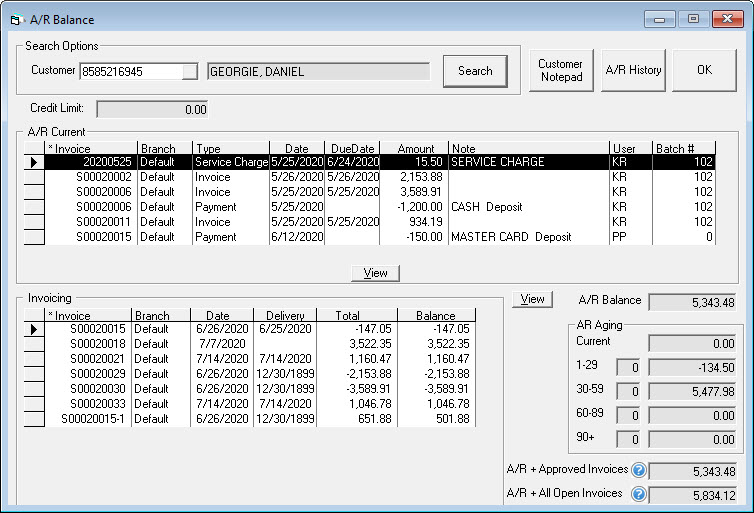The width and height of the screenshot is (754, 513).
Task: Click the Balance column header in Invoicing
Action: point(436,315)
